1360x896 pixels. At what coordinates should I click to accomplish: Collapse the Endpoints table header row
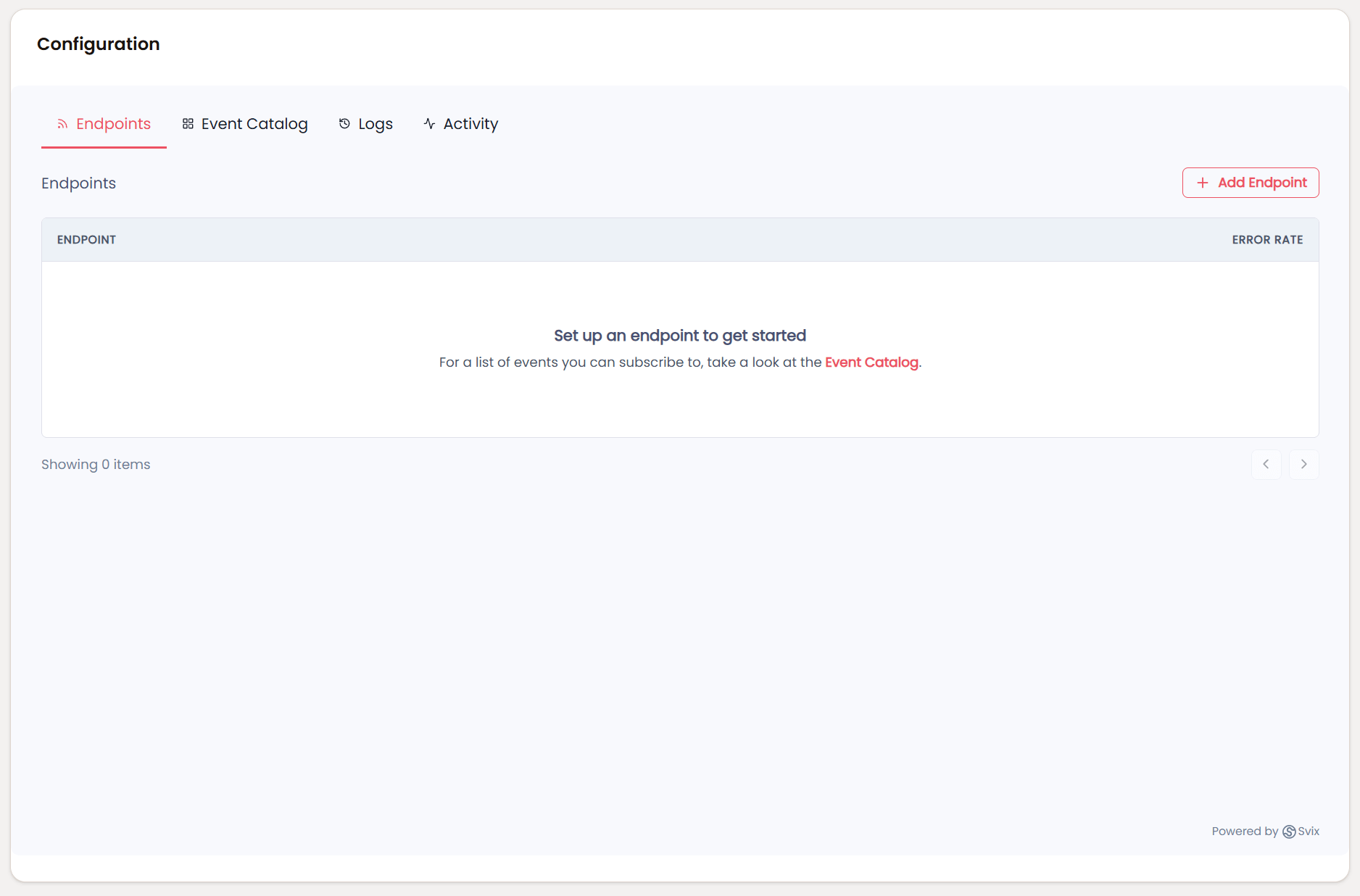coord(680,239)
